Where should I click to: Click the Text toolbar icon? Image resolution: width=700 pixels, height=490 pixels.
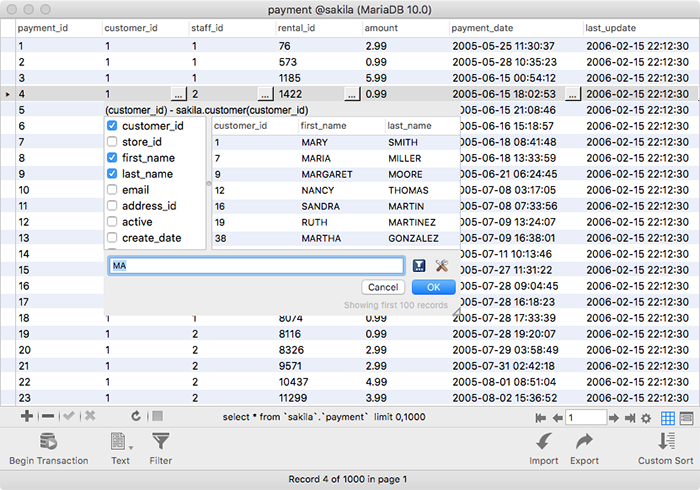tap(118, 441)
